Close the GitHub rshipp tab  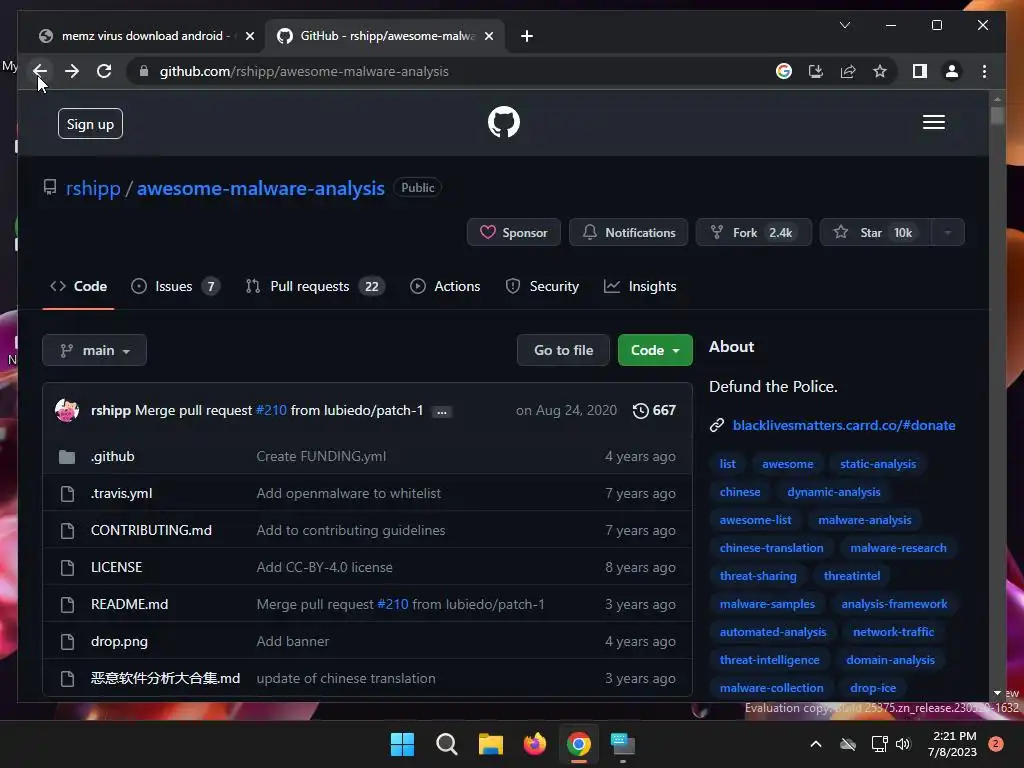[x=488, y=36]
